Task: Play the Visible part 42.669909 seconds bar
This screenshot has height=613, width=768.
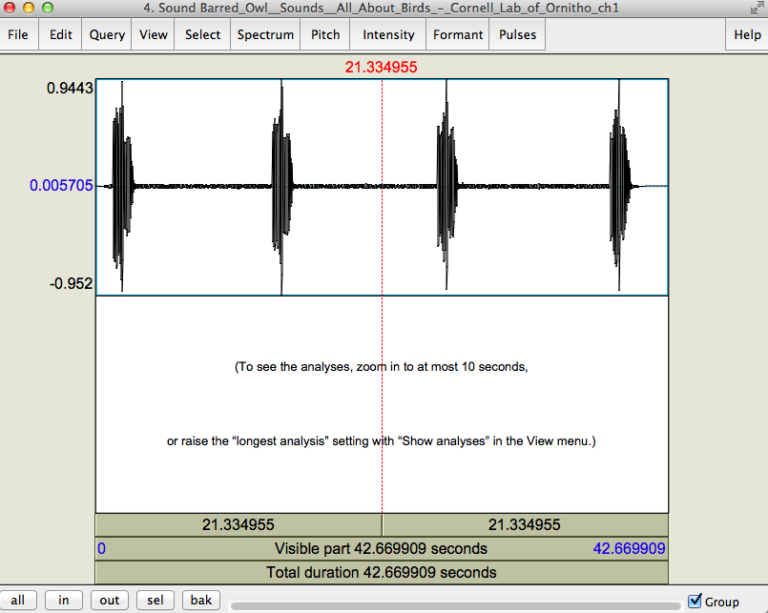Action: (x=381, y=549)
